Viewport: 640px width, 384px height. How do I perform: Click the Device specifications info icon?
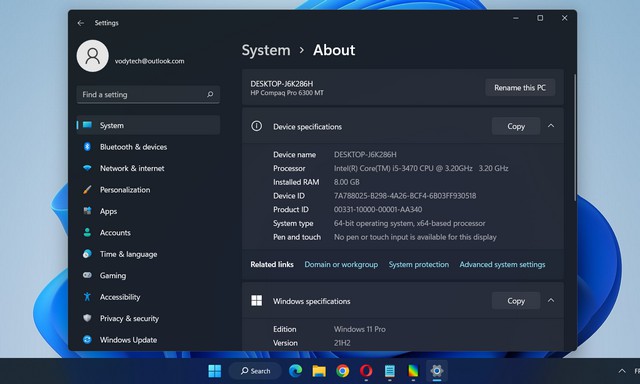(256, 126)
